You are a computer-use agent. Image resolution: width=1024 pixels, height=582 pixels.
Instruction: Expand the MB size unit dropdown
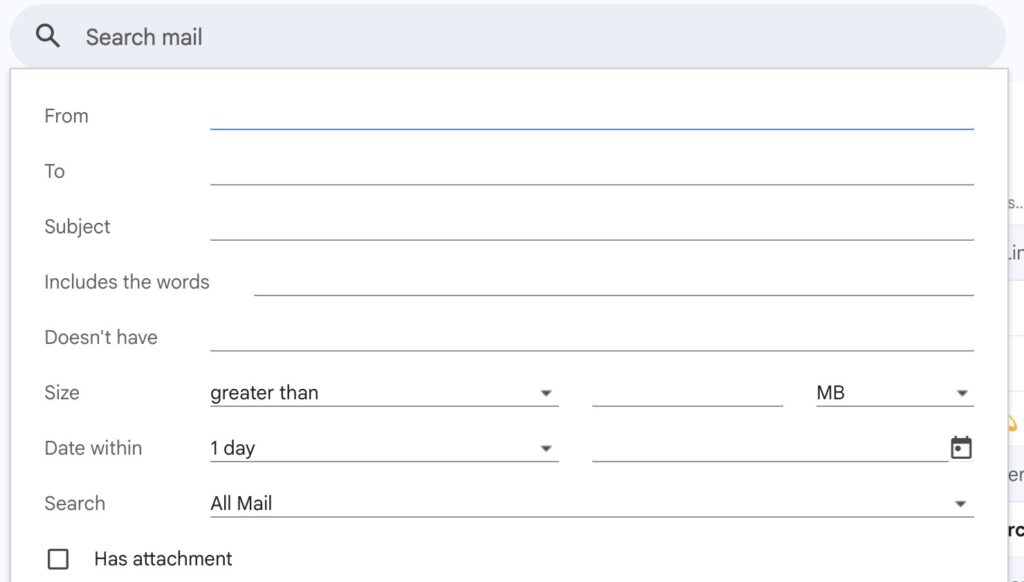(893, 393)
